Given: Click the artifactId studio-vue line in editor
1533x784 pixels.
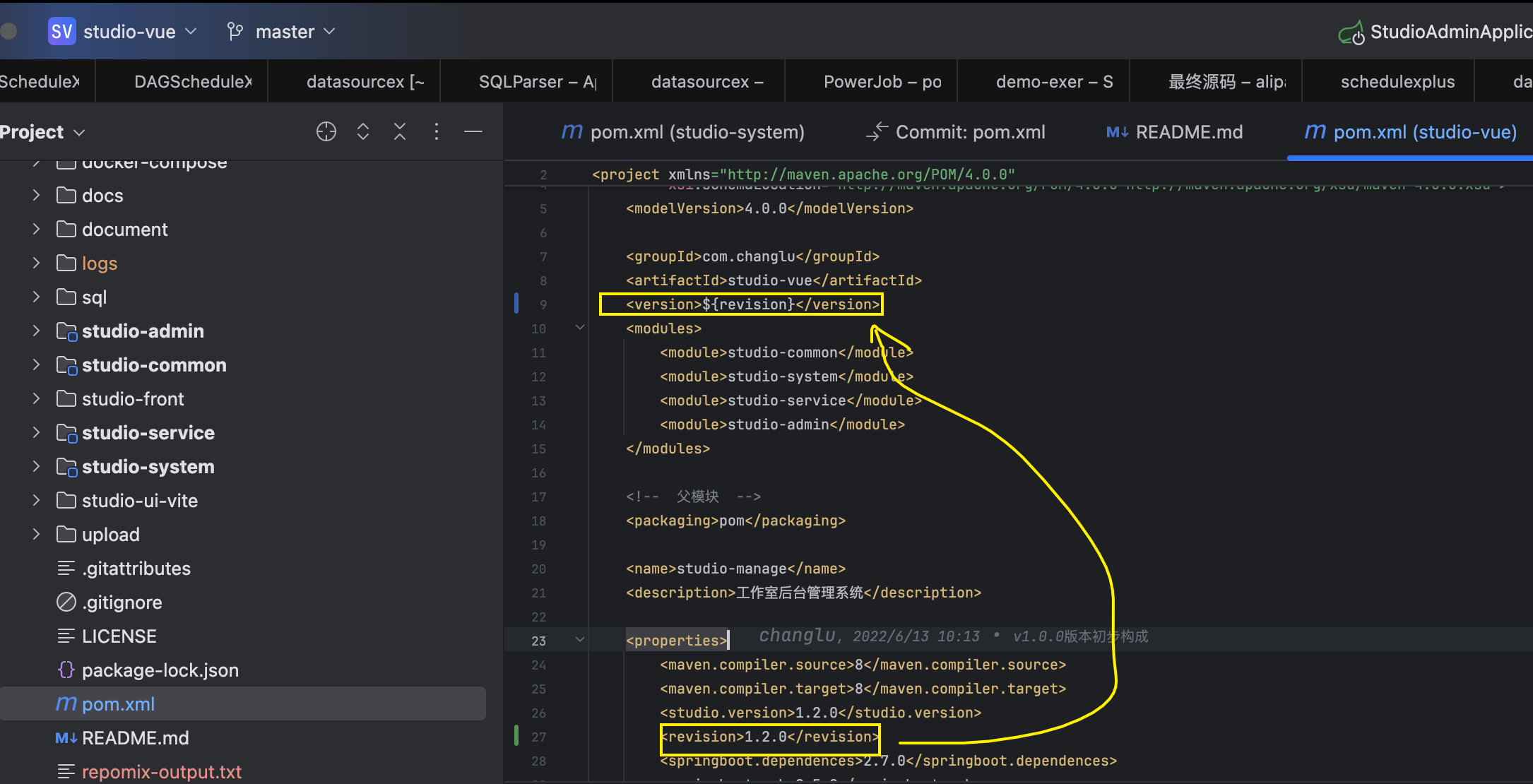Looking at the screenshot, I should click(x=774, y=280).
